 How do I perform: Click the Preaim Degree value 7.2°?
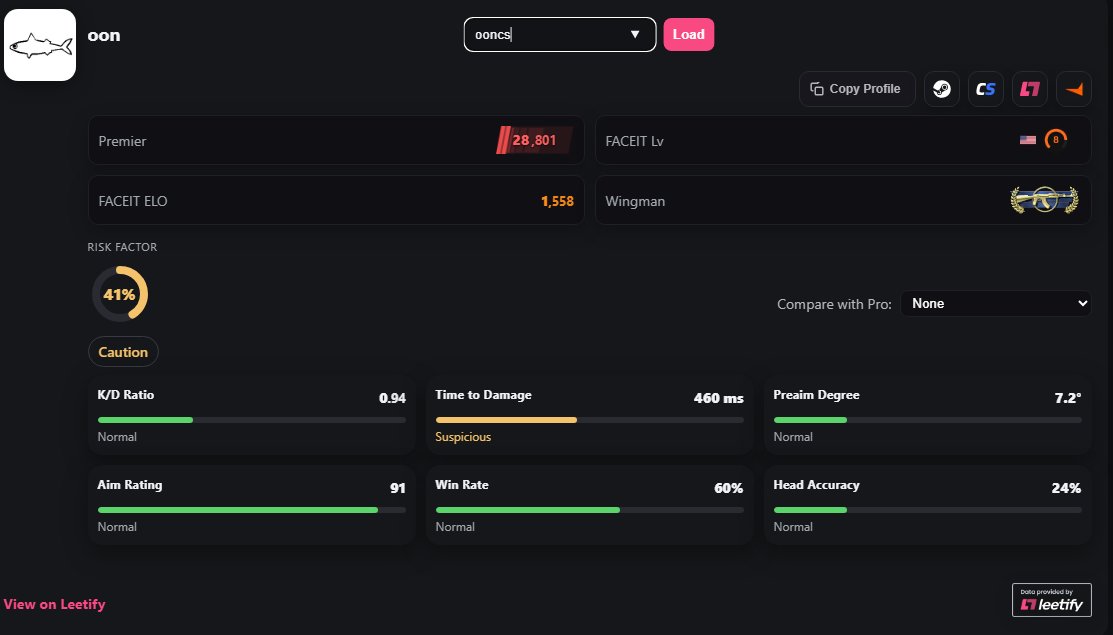point(1068,398)
